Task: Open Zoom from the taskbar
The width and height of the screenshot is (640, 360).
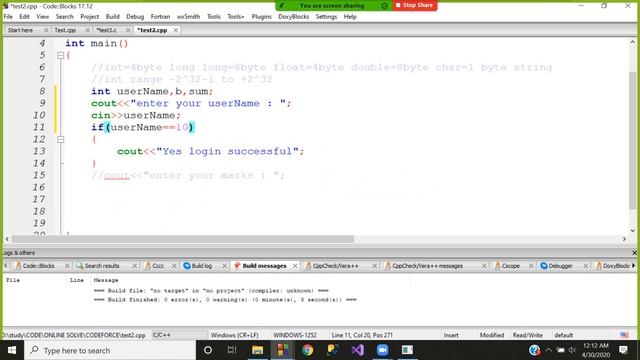Action: click(382, 350)
